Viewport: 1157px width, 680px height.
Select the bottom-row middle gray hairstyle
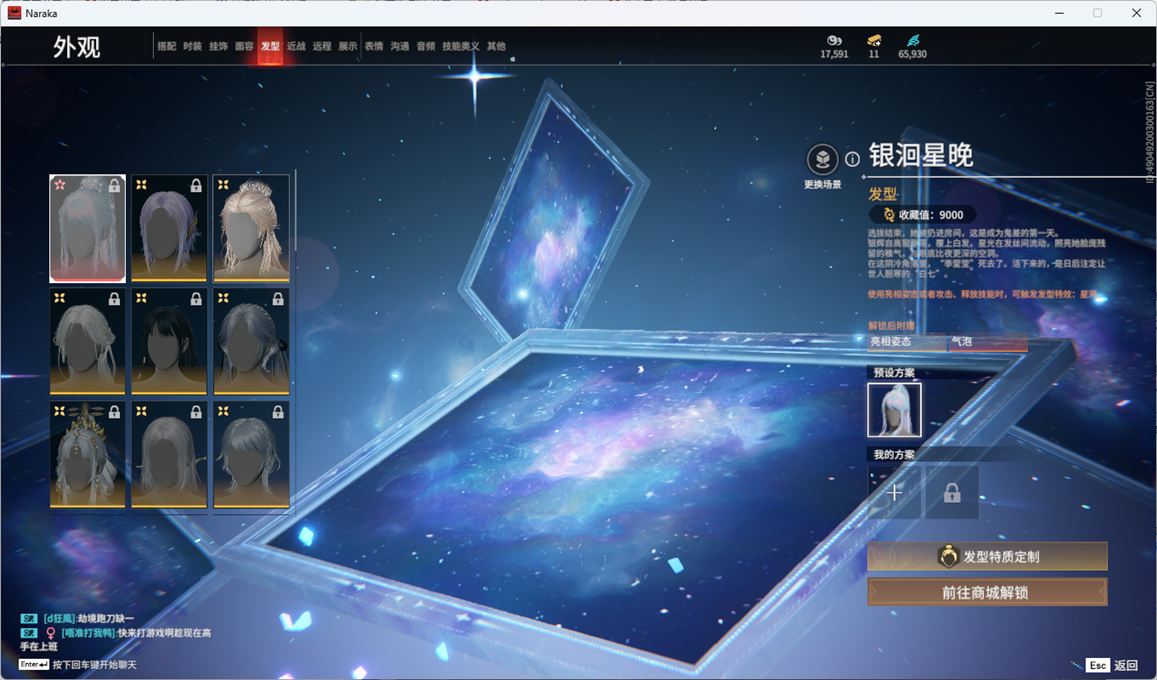(169, 455)
